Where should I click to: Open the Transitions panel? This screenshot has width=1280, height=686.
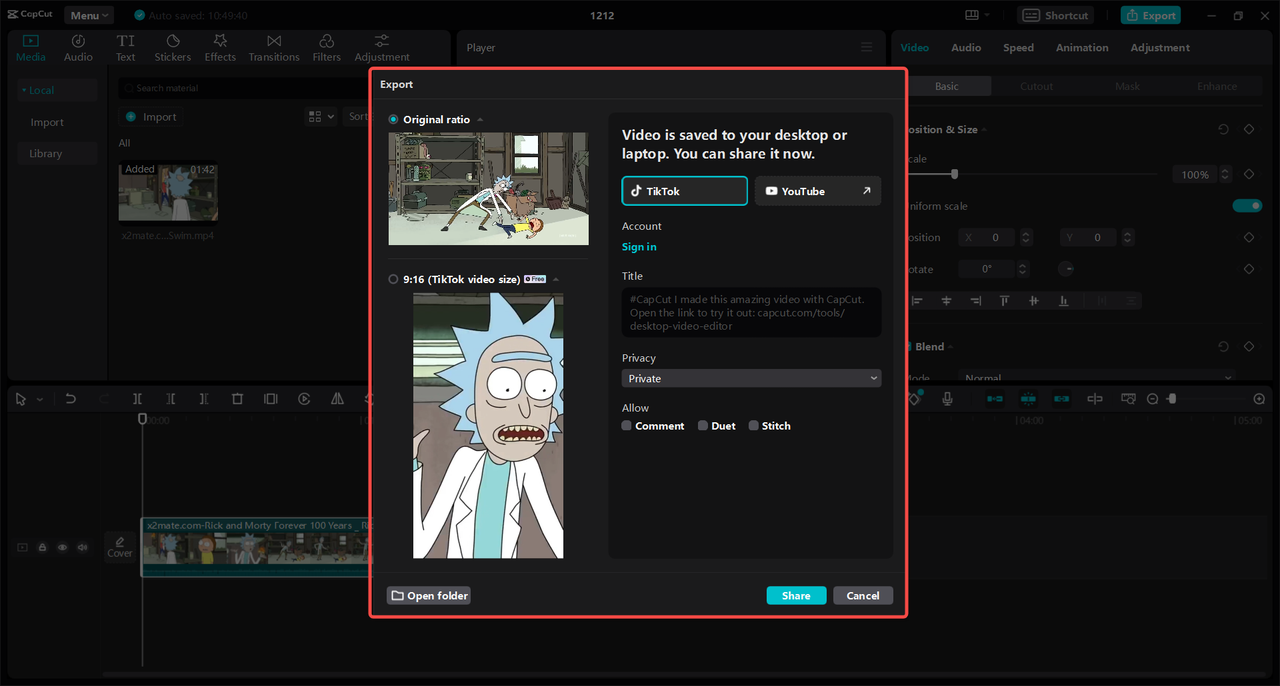pos(274,47)
